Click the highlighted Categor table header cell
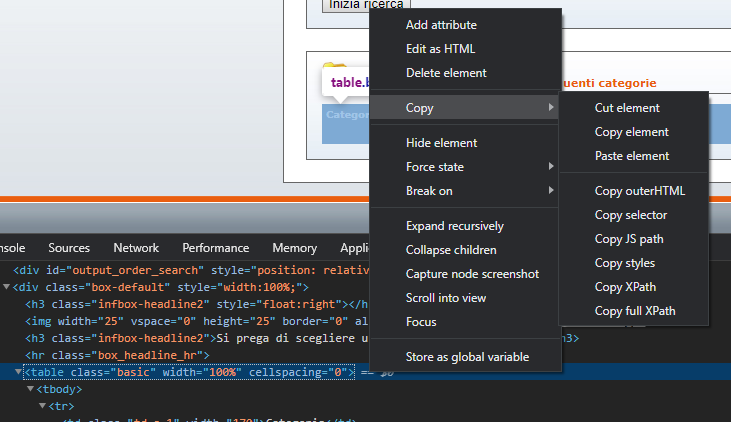 pyautogui.click(x=347, y=115)
